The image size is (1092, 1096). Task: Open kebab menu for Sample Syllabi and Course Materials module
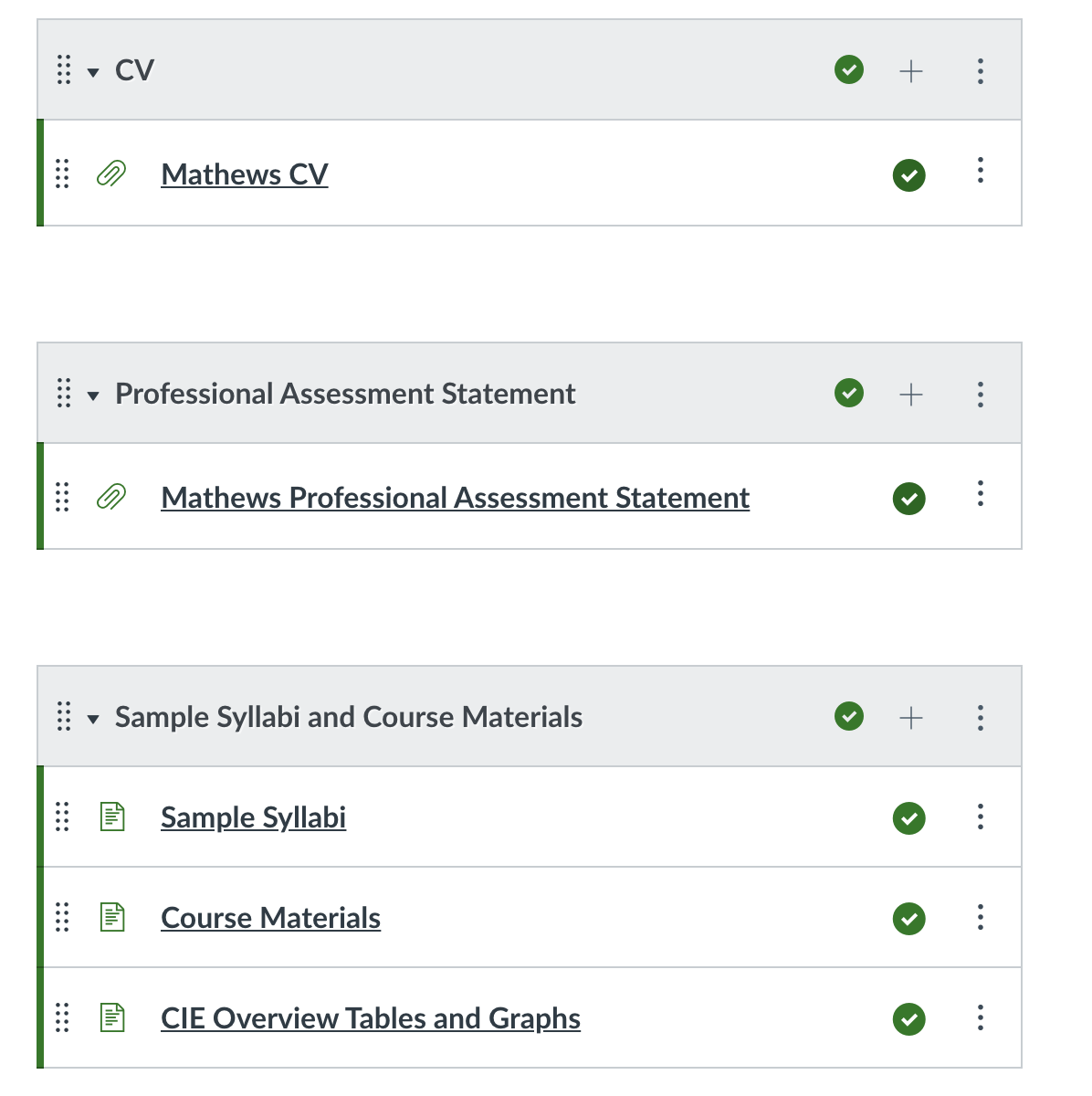tap(981, 718)
